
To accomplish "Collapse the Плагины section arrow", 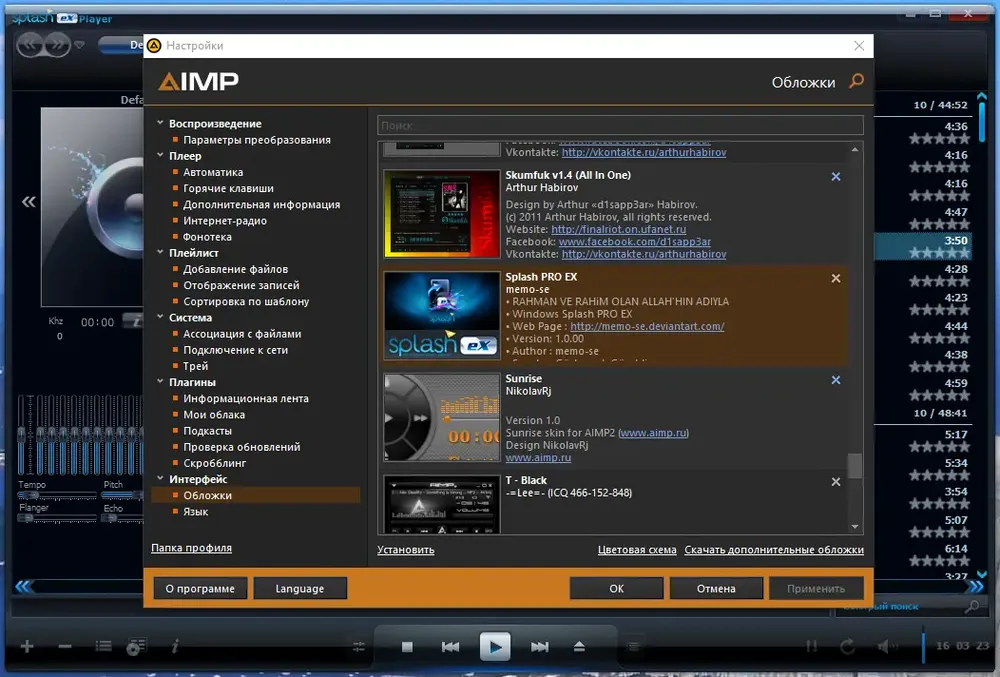I will [160, 381].
